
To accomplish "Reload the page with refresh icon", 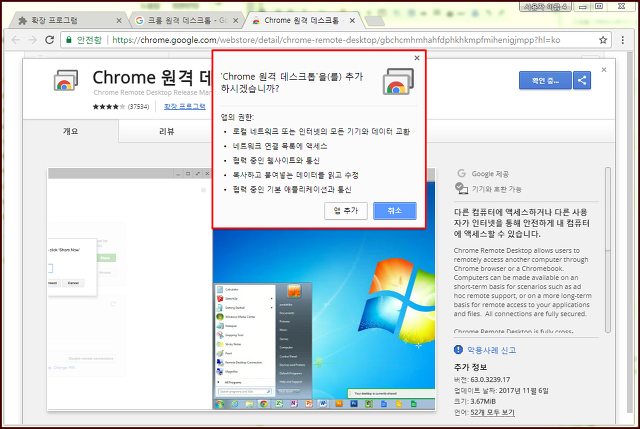I will (x=49, y=40).
